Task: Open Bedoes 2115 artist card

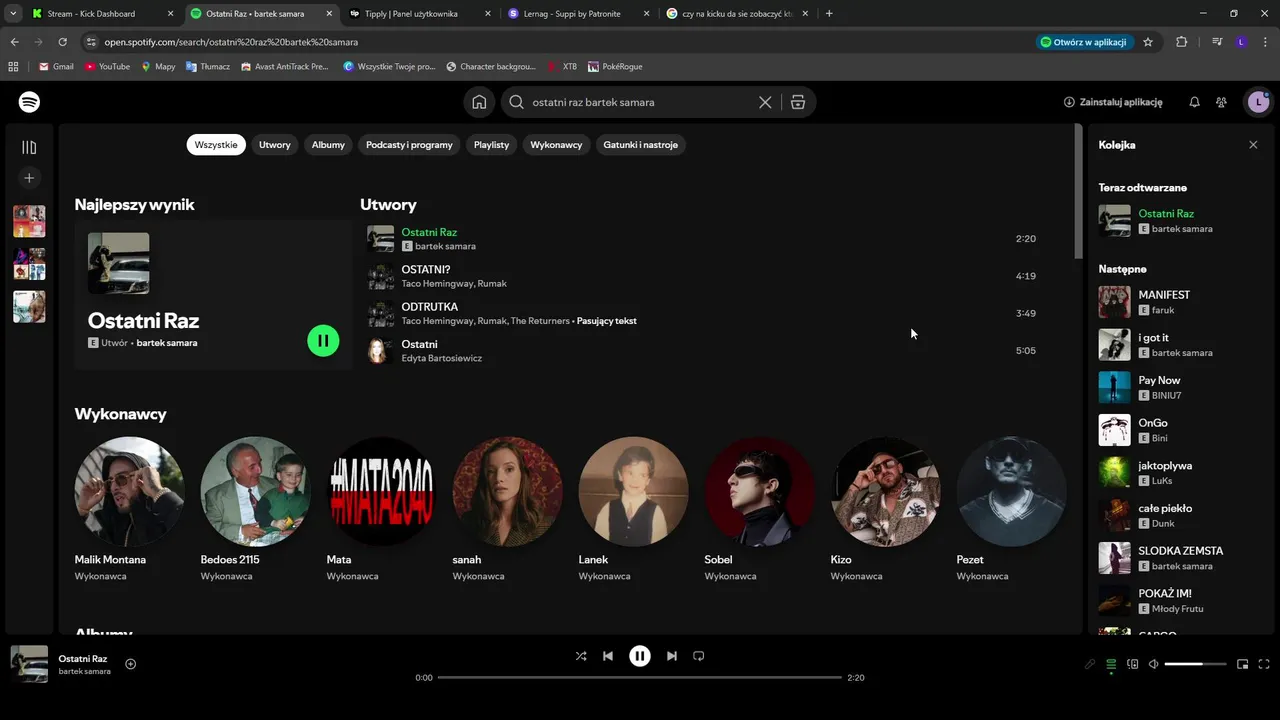Action: click(x=255, y=508)
